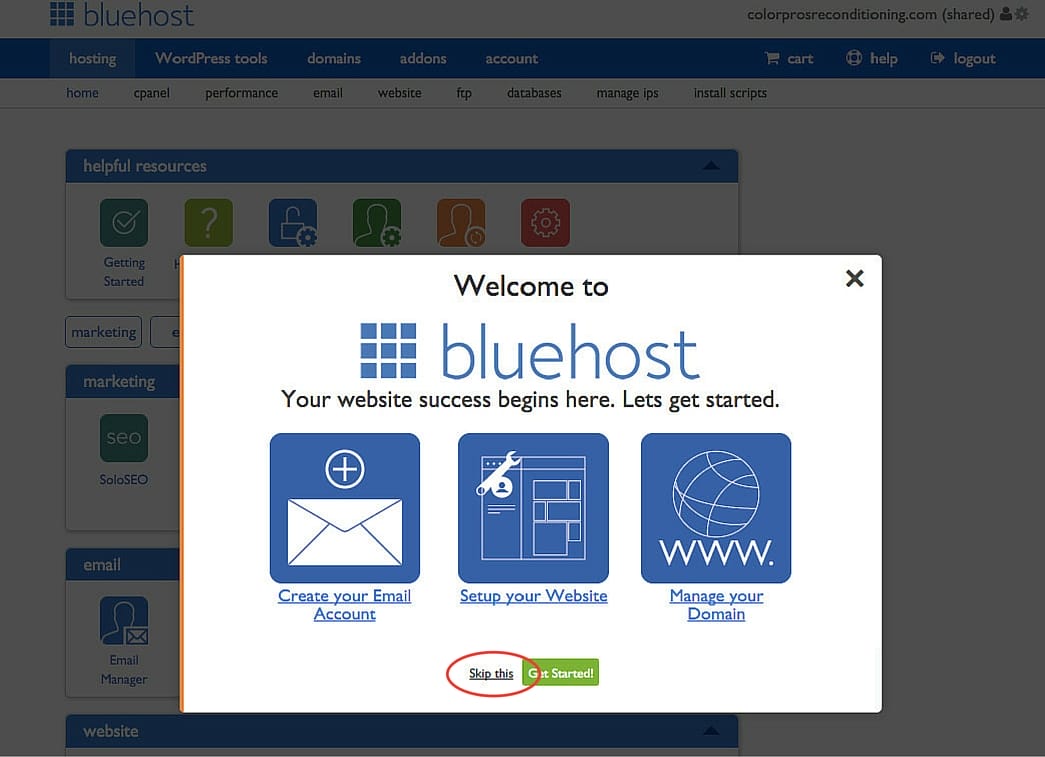Click the Skip this link
The image size is (1045, 757).
(491, 674)
